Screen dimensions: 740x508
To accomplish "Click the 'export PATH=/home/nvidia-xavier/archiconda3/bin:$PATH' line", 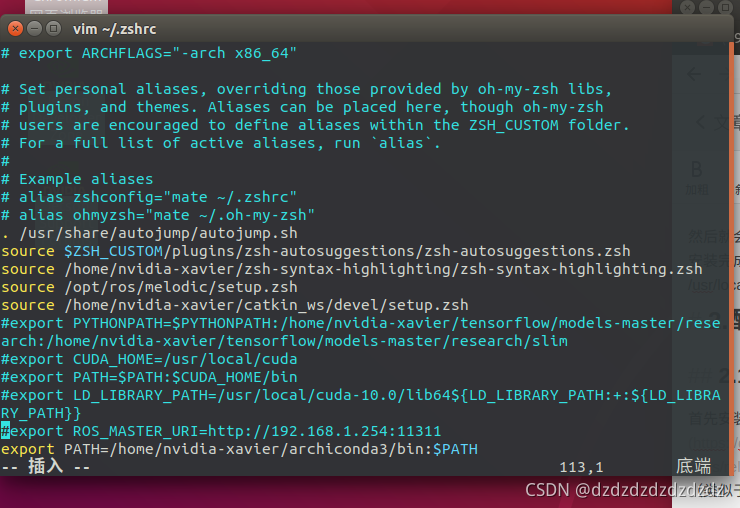I will [239, 449].
